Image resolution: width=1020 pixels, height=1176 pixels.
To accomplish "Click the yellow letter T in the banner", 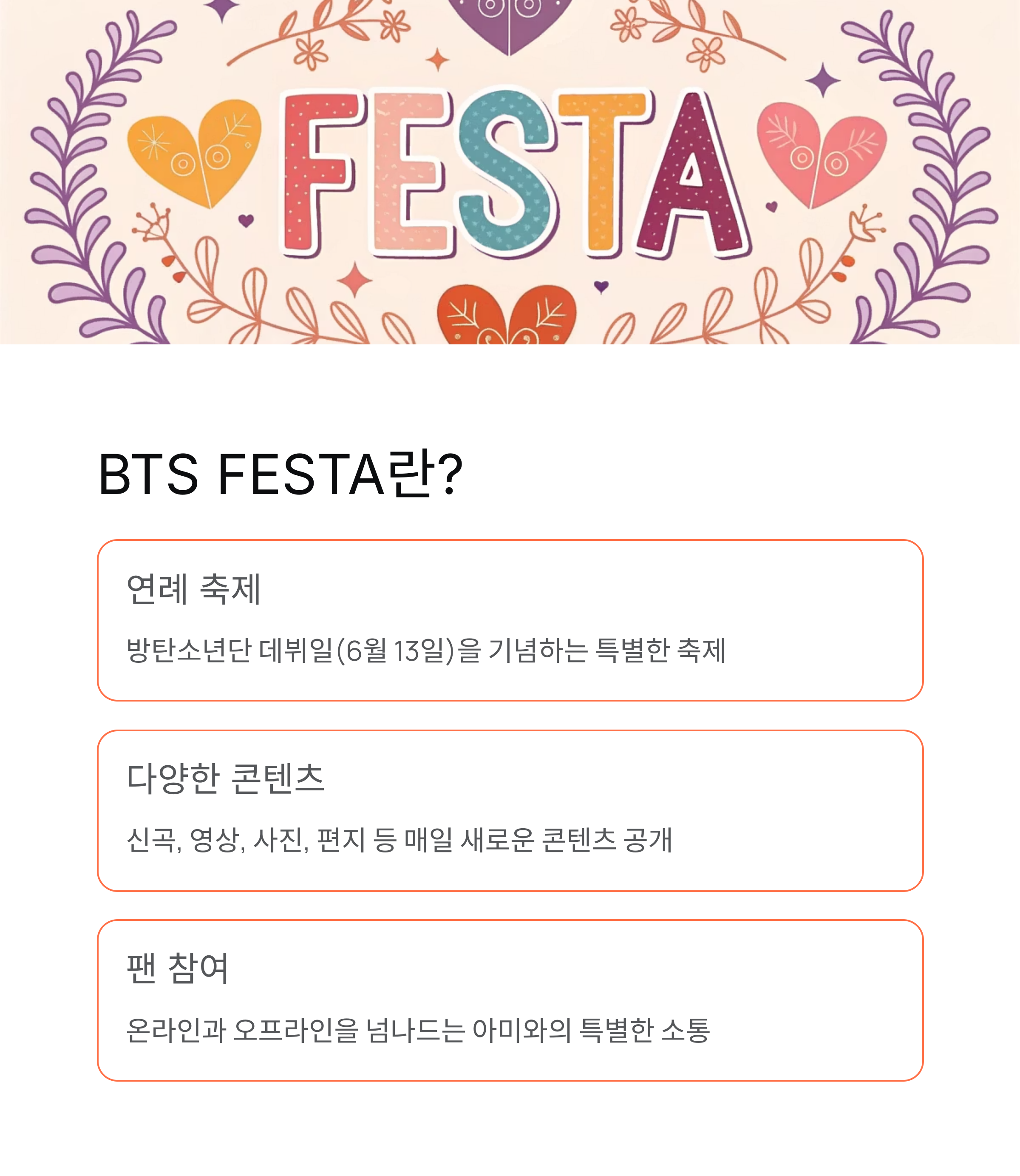I will point(603,171).
